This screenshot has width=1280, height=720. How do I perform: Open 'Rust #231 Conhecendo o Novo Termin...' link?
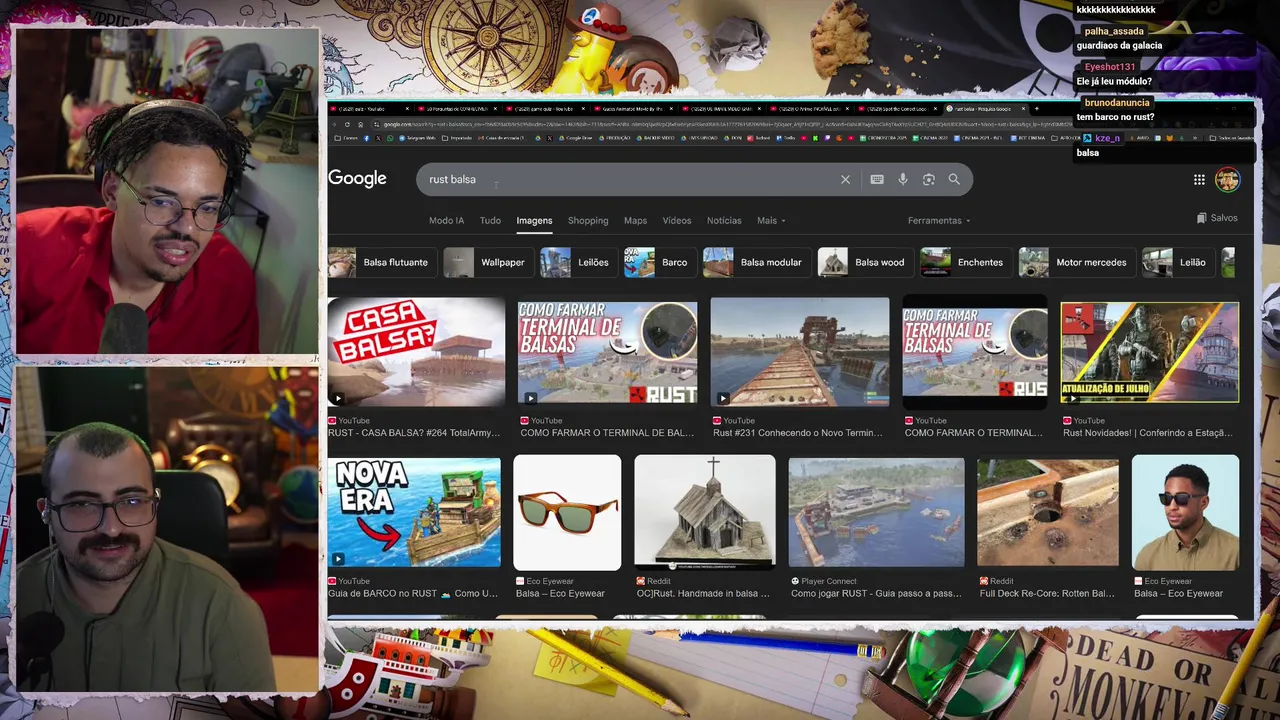[x=798, y=433]
